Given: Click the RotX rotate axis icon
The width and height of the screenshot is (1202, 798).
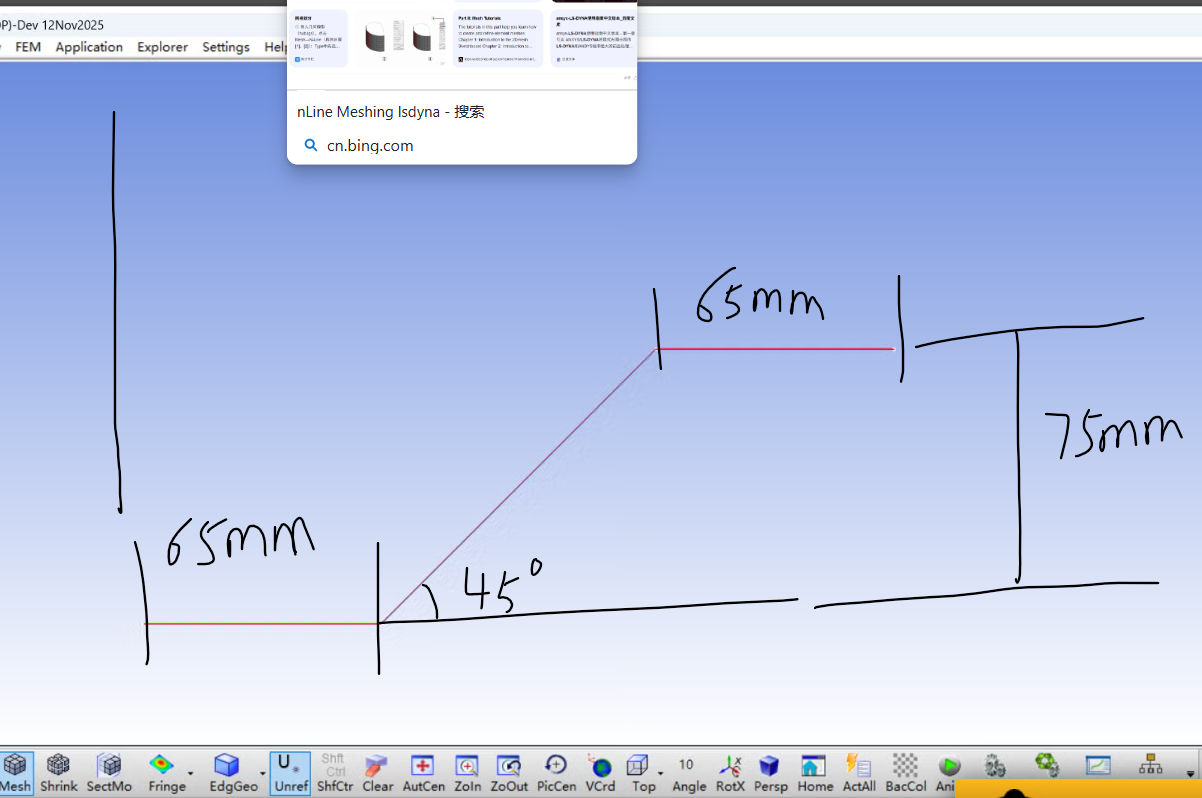Looking at the screenshot, I should point(730,772).
